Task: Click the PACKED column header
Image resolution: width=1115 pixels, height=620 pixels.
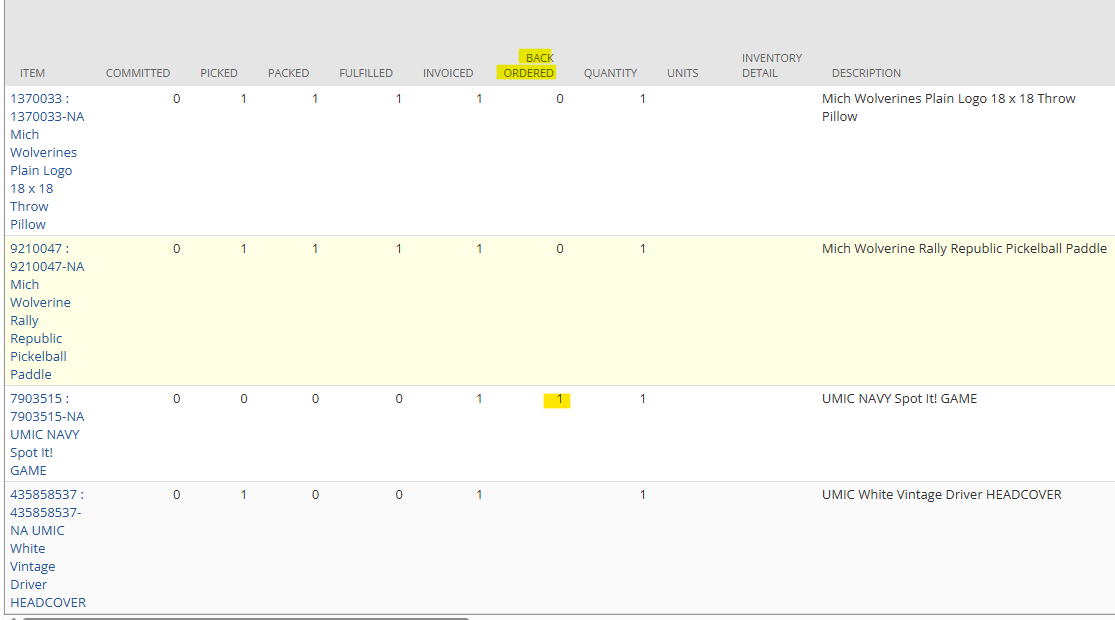Action: click(288, 73)
